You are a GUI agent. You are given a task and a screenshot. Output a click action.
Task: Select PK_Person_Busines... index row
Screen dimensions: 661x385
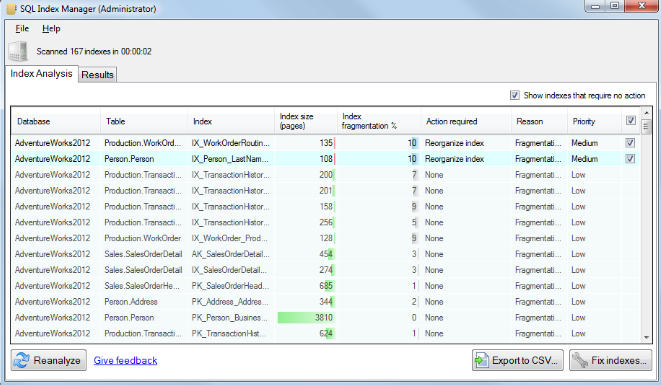231,318
